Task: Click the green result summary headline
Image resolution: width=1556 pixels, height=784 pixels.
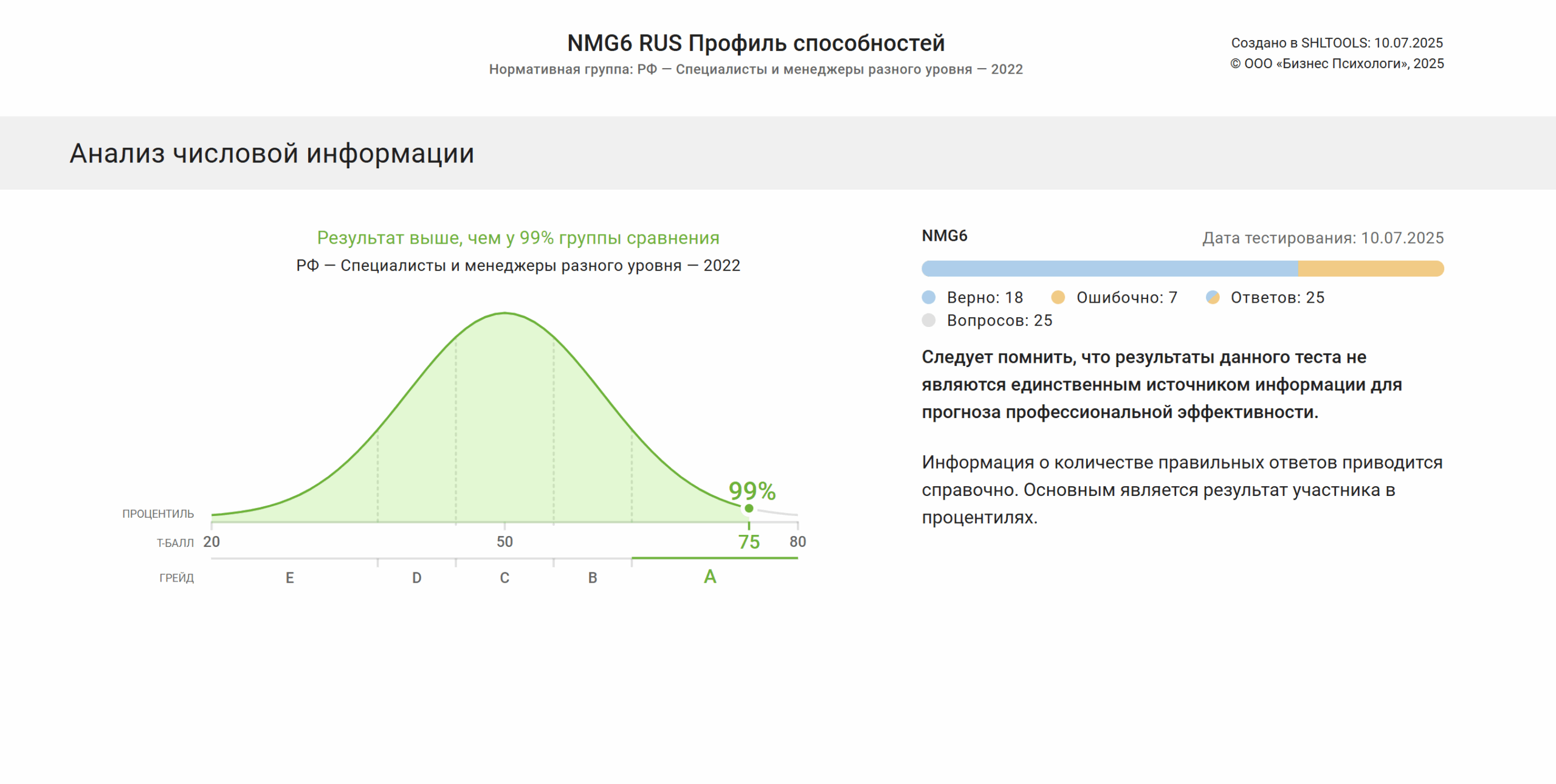Action: (x=518, y=238)
